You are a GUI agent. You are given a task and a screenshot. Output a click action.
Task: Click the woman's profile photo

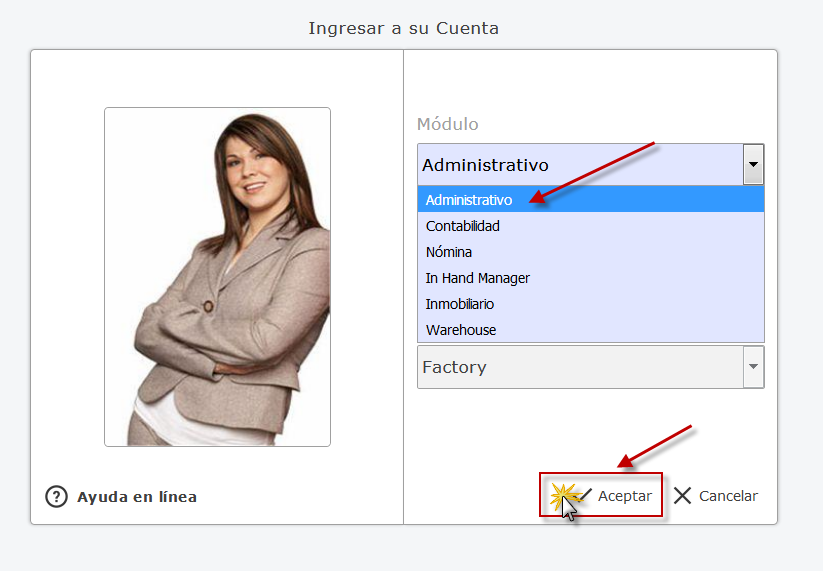click(217, 277)
